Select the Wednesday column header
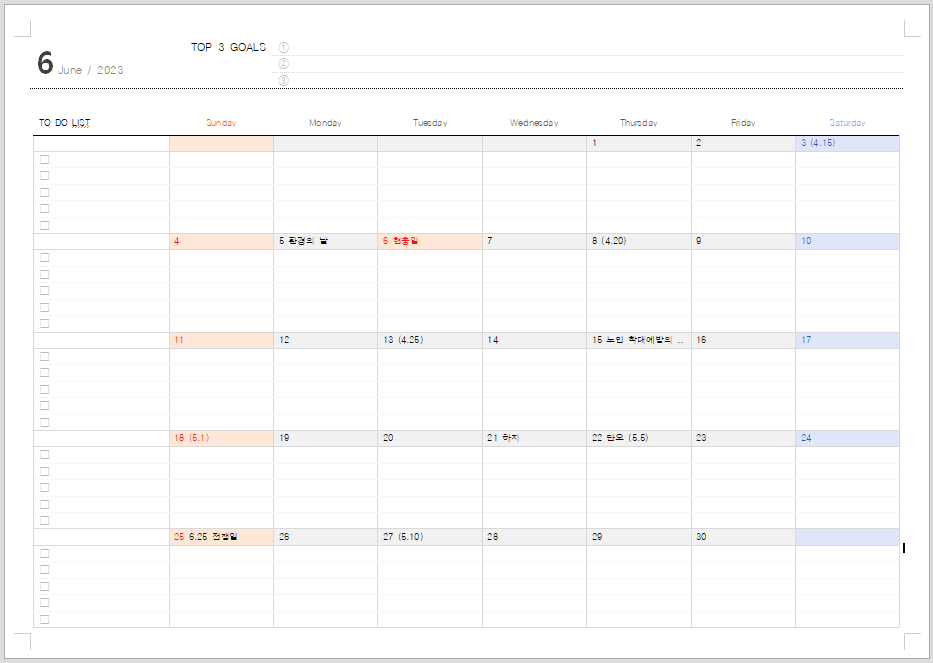 coord(534,123)
